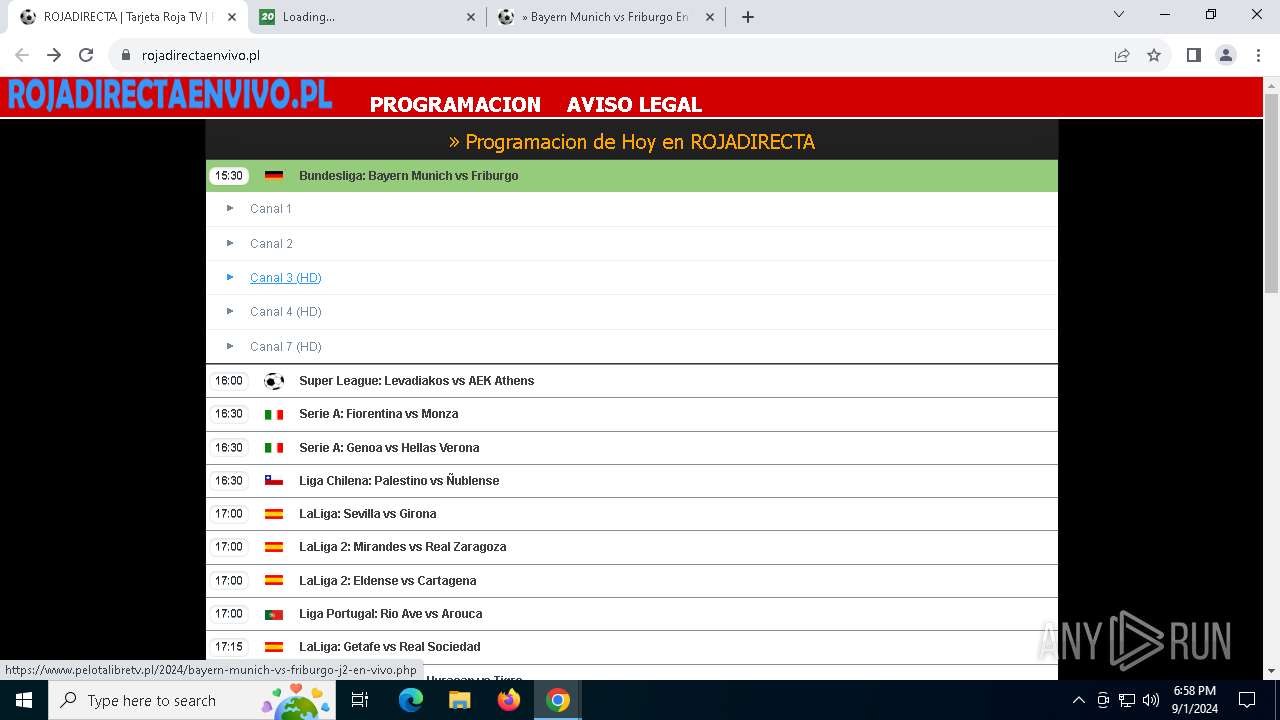
Task: Collapse the Bundesliga Bayern Munich vs Friburgo row
Action: pos(632,176)
